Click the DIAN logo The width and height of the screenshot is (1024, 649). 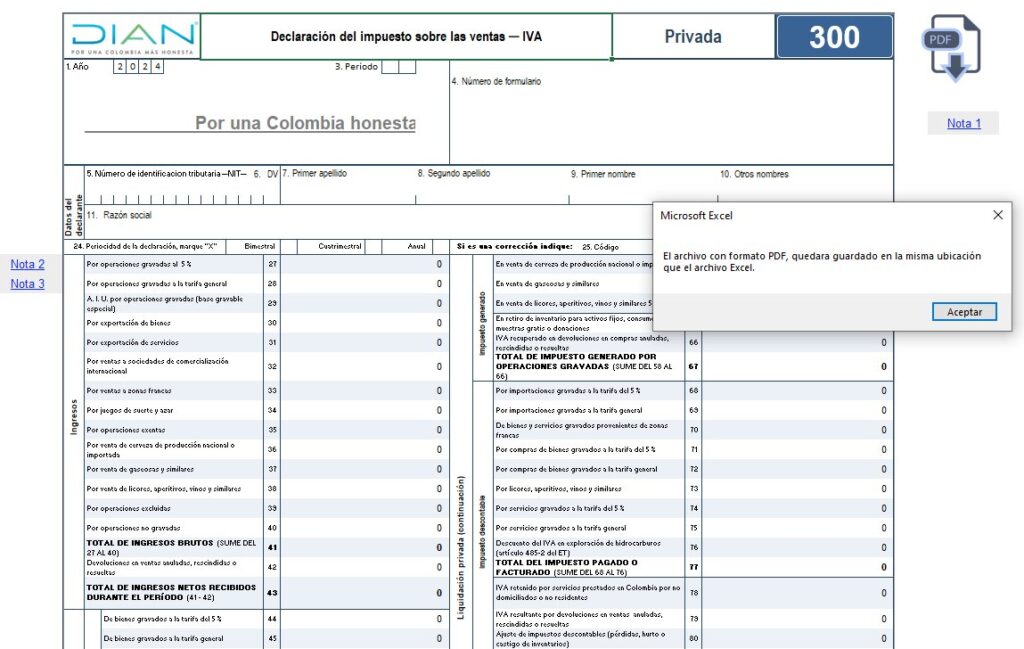click(x=133, y=38)
